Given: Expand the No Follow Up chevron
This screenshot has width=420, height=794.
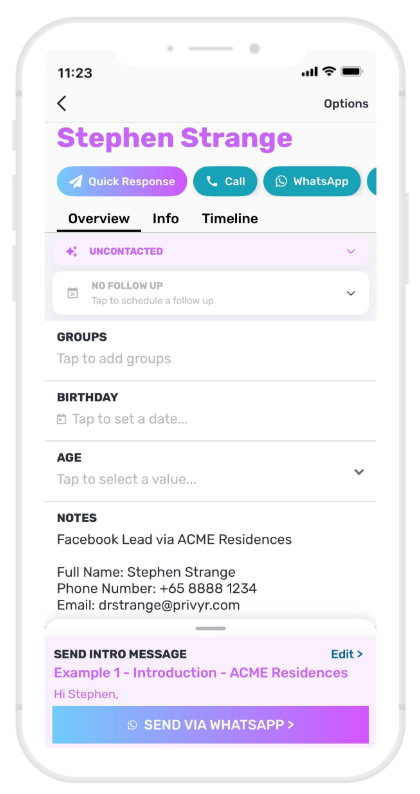Looking at the screenshot, I should click(x=351, y=293).
